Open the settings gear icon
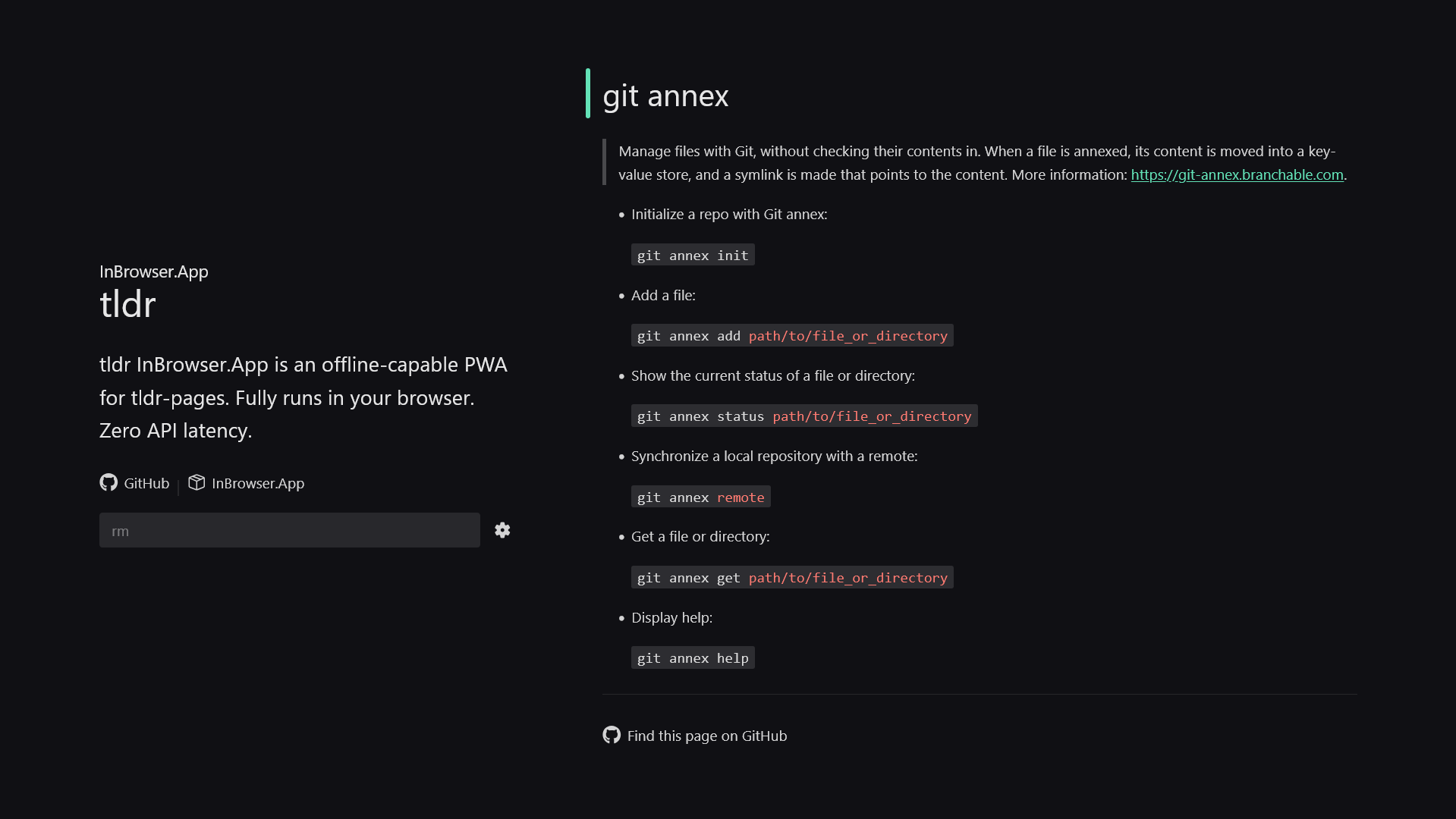Image resolution: width=1456 pixels, height=819 pixels. pyautogui.click(x=502, y=530)
